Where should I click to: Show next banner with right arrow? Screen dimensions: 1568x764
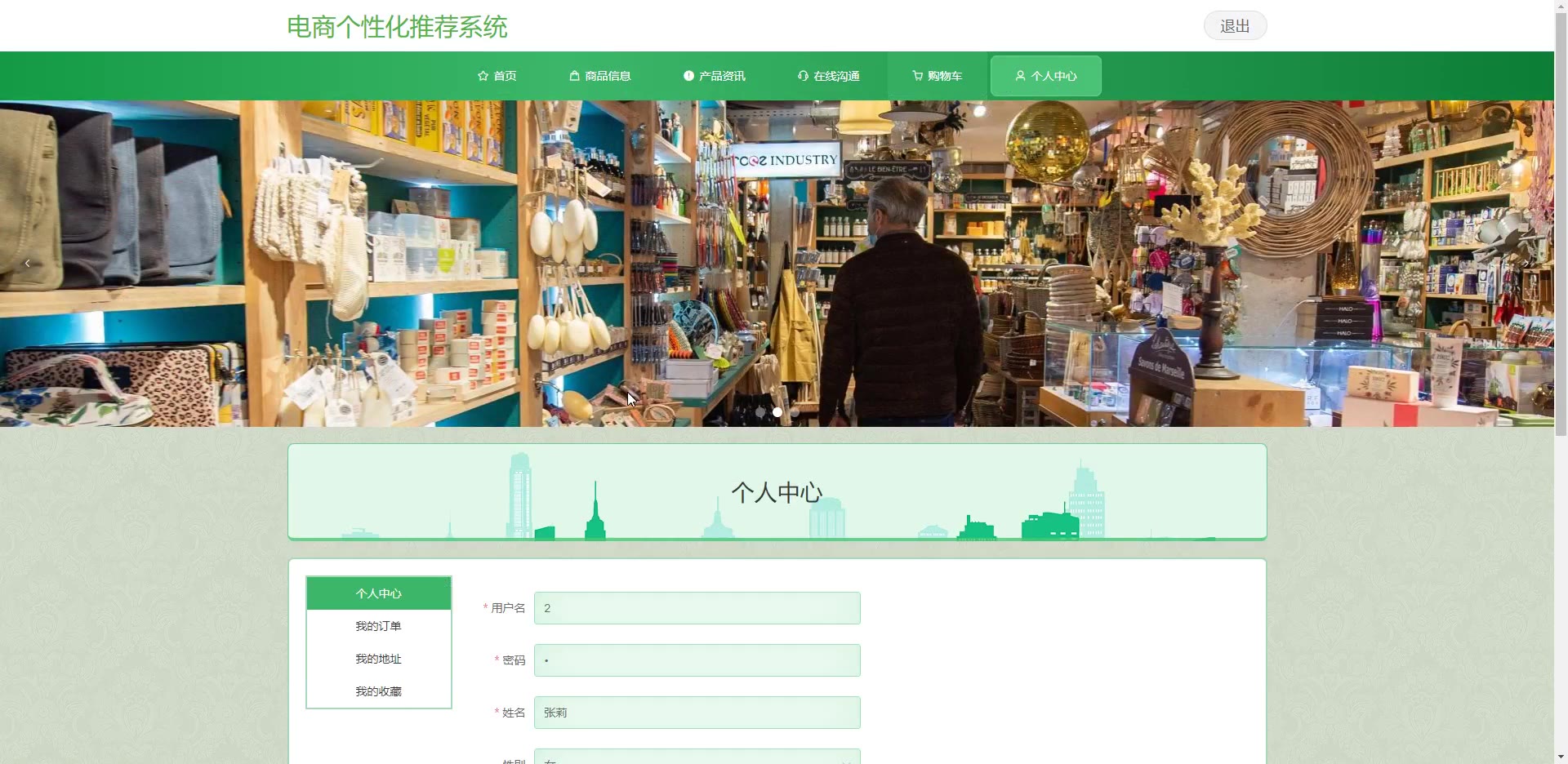[x=1526, y=263]
